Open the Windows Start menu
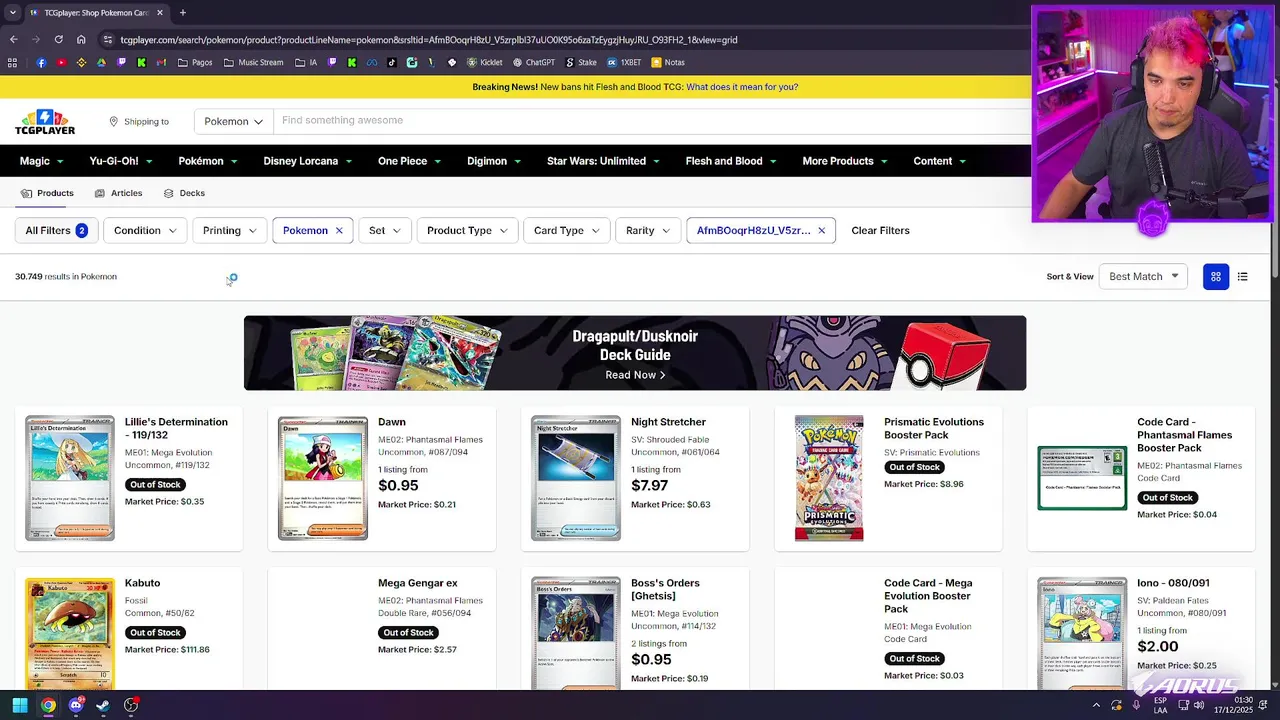 coord(20,705)
